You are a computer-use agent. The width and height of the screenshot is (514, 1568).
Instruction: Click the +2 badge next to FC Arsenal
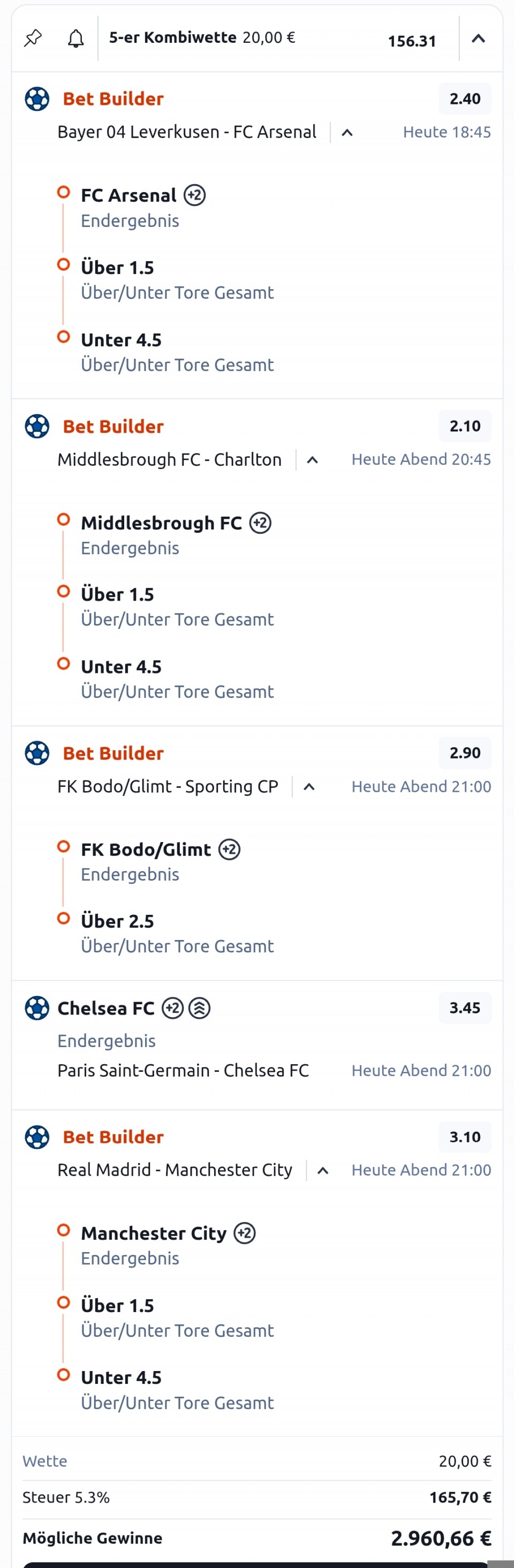pos(195,195)
